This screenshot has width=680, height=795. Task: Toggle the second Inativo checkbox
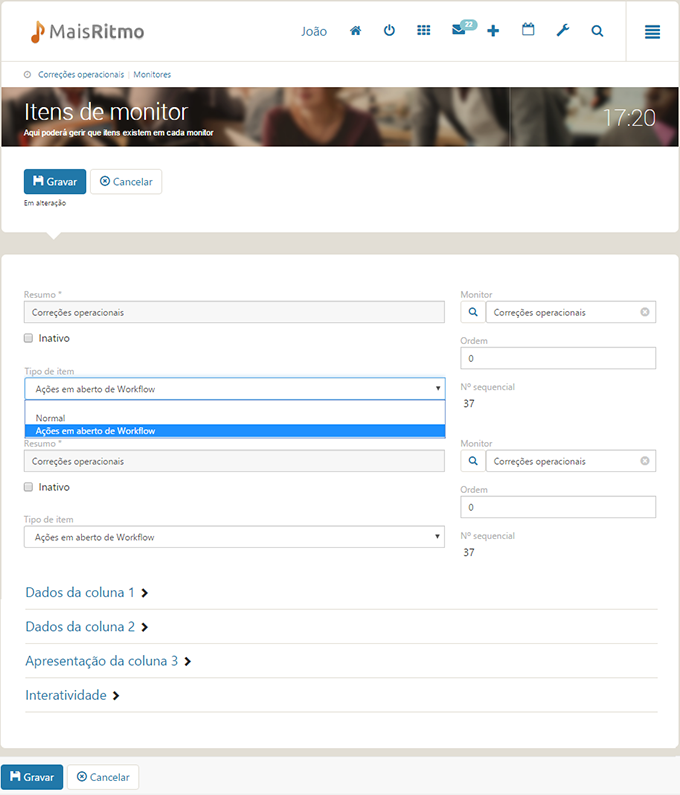coord(28,487)
